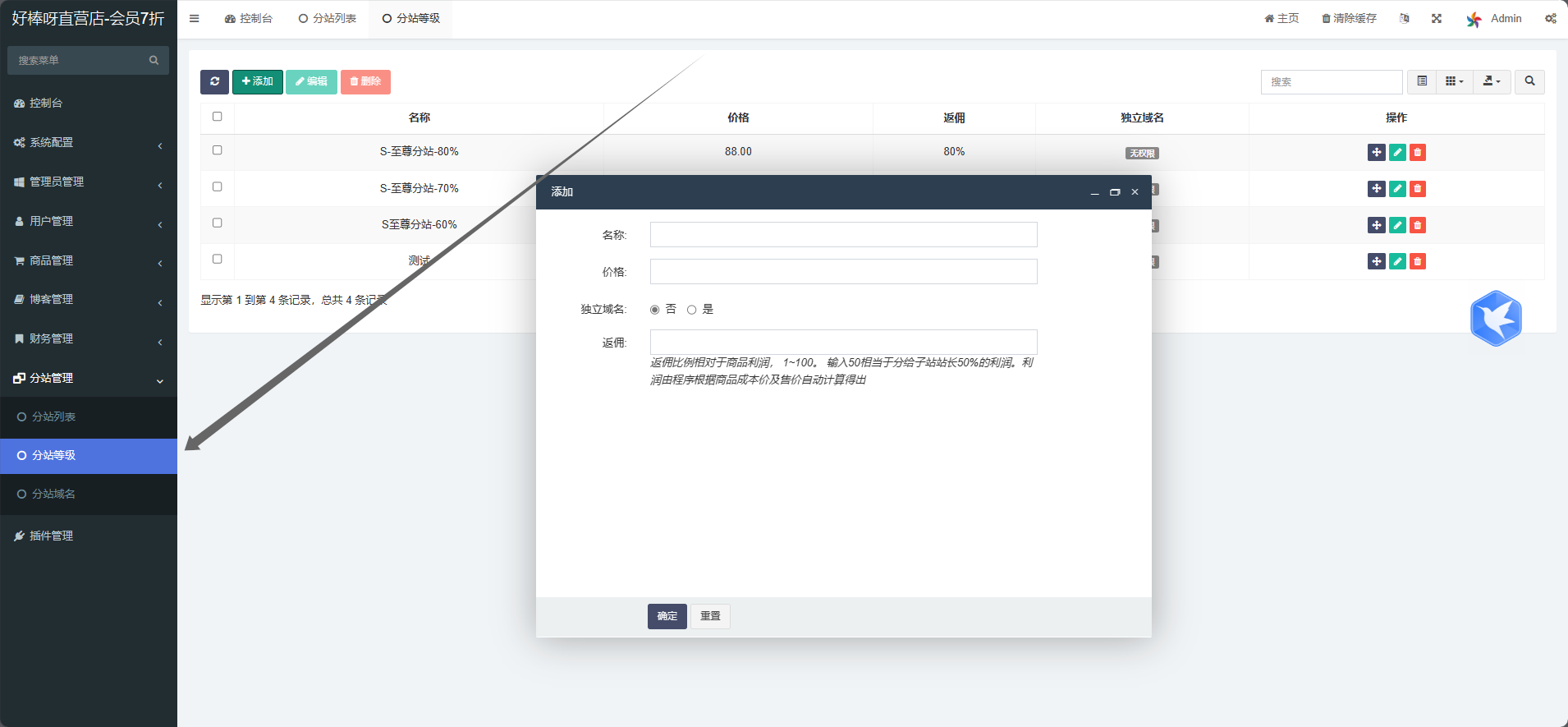Click the drag-move icon in 测试 row
The image size is (1568, 727).
coord(1377,261)
